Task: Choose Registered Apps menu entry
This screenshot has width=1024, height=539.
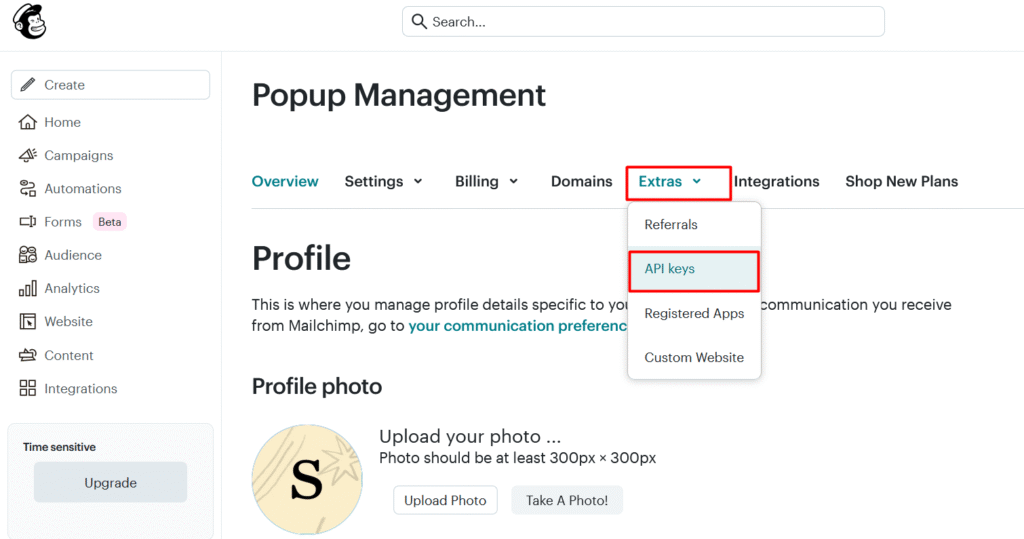Action: (694, 314)
